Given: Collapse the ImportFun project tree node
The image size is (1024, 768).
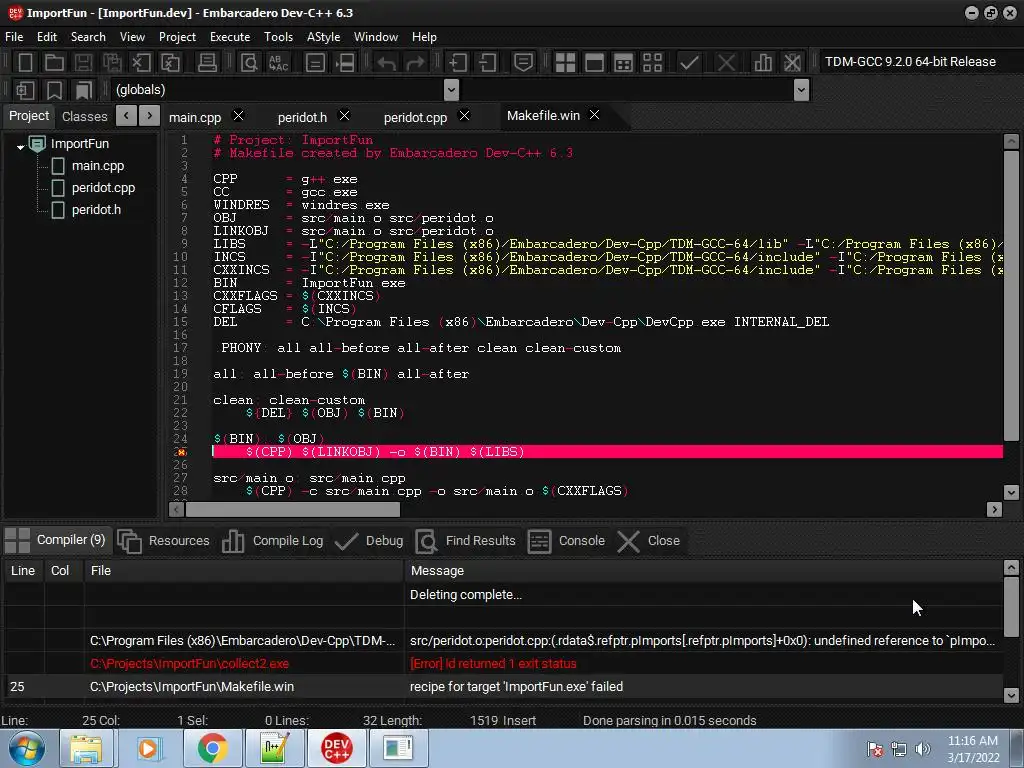Looking at the screenshot, I should [20, 147].
